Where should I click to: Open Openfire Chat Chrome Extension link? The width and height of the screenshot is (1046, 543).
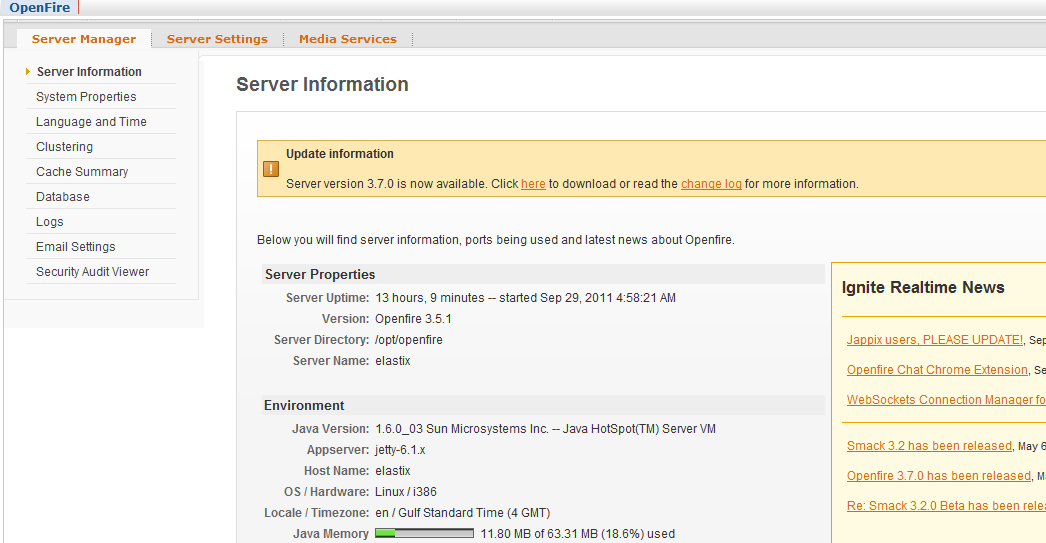tap(937, 370)
